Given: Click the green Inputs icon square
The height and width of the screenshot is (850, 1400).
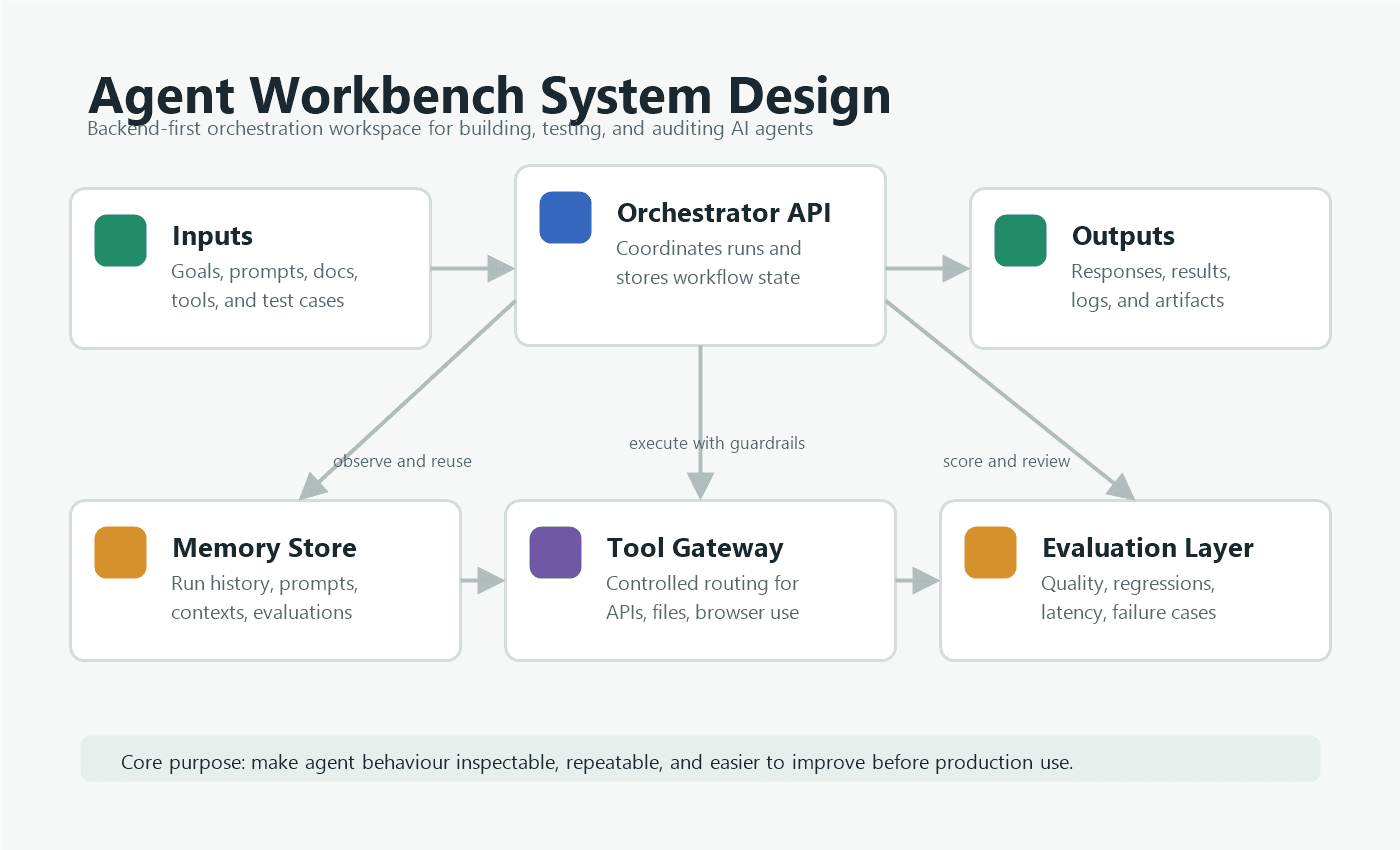Looking at the screenshot, I should point(121,241).
